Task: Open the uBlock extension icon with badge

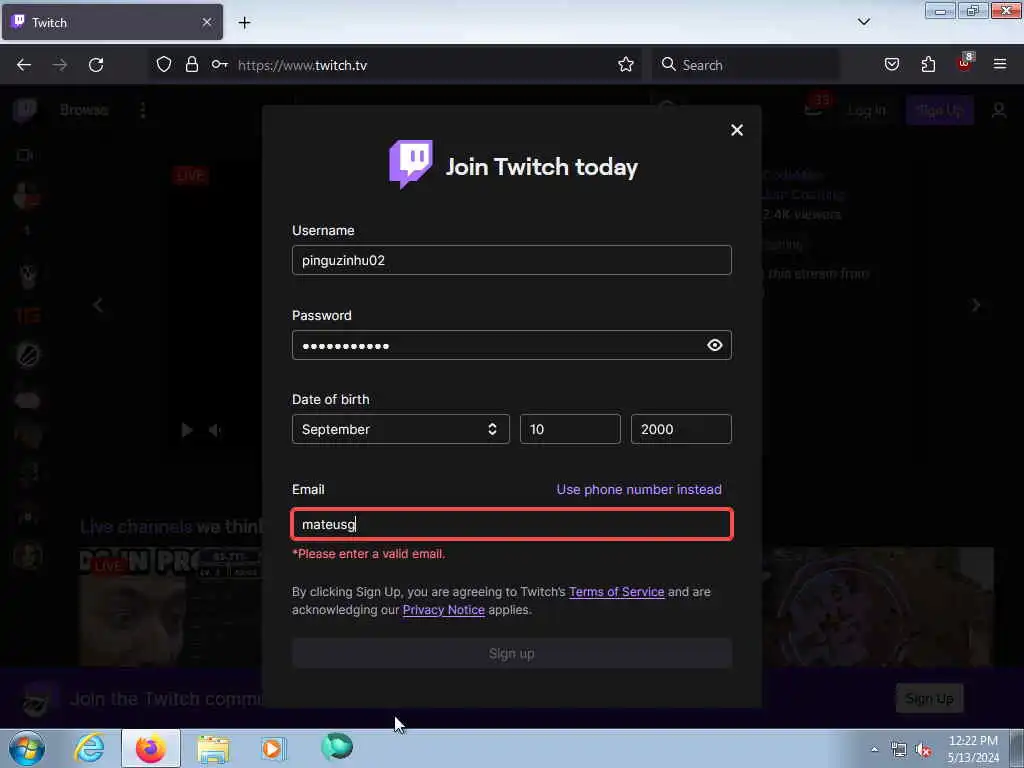Action: point(965,63)
